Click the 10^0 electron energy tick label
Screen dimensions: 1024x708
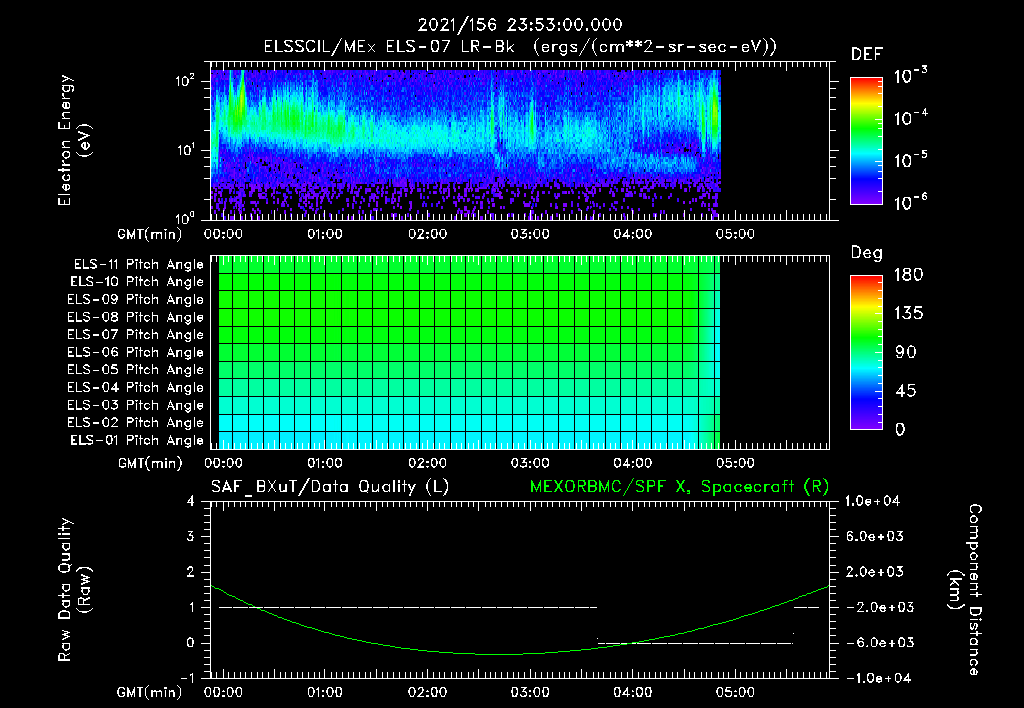coord(185,217)
